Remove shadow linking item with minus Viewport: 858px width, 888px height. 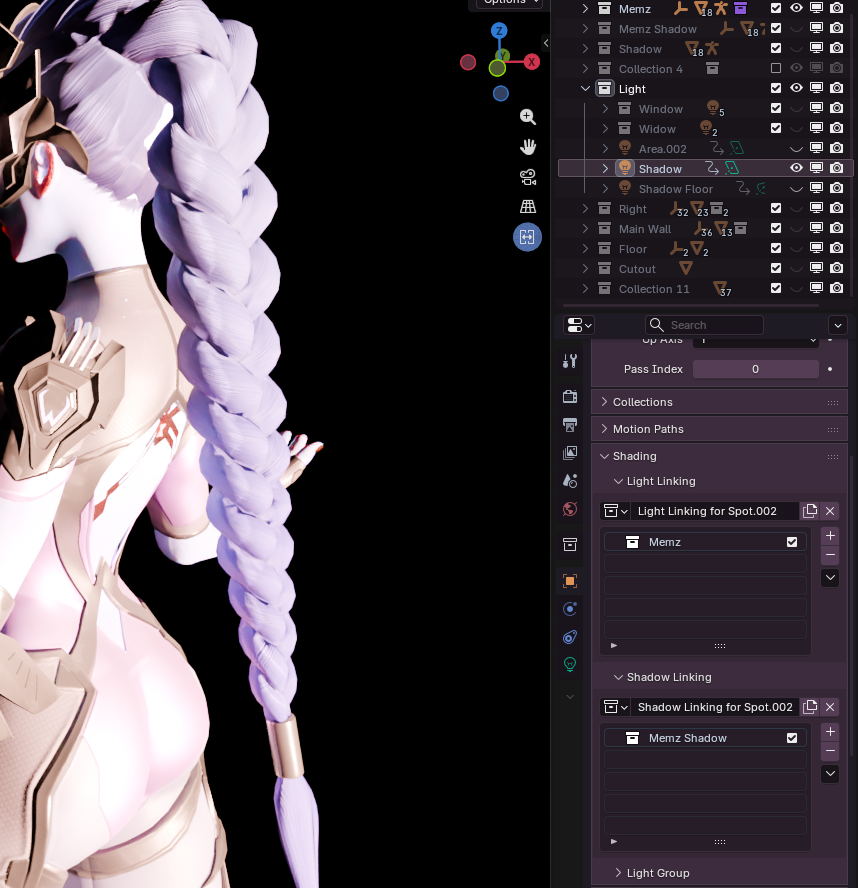click(x=830, y=751)
